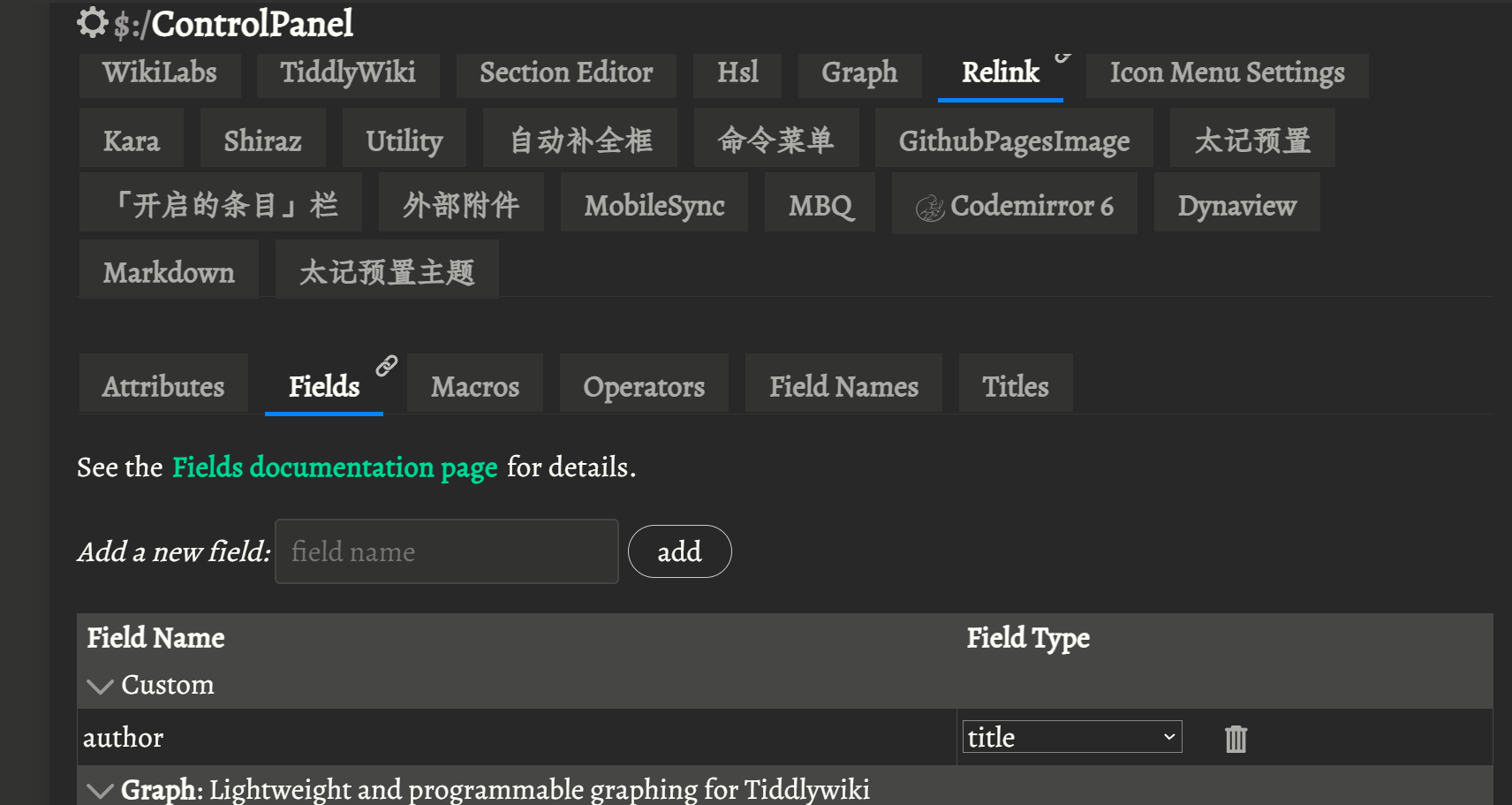The width and height of the screenshot is (1512, 805).
Task: Open the 自动补全框 tab
Action: 580,139
